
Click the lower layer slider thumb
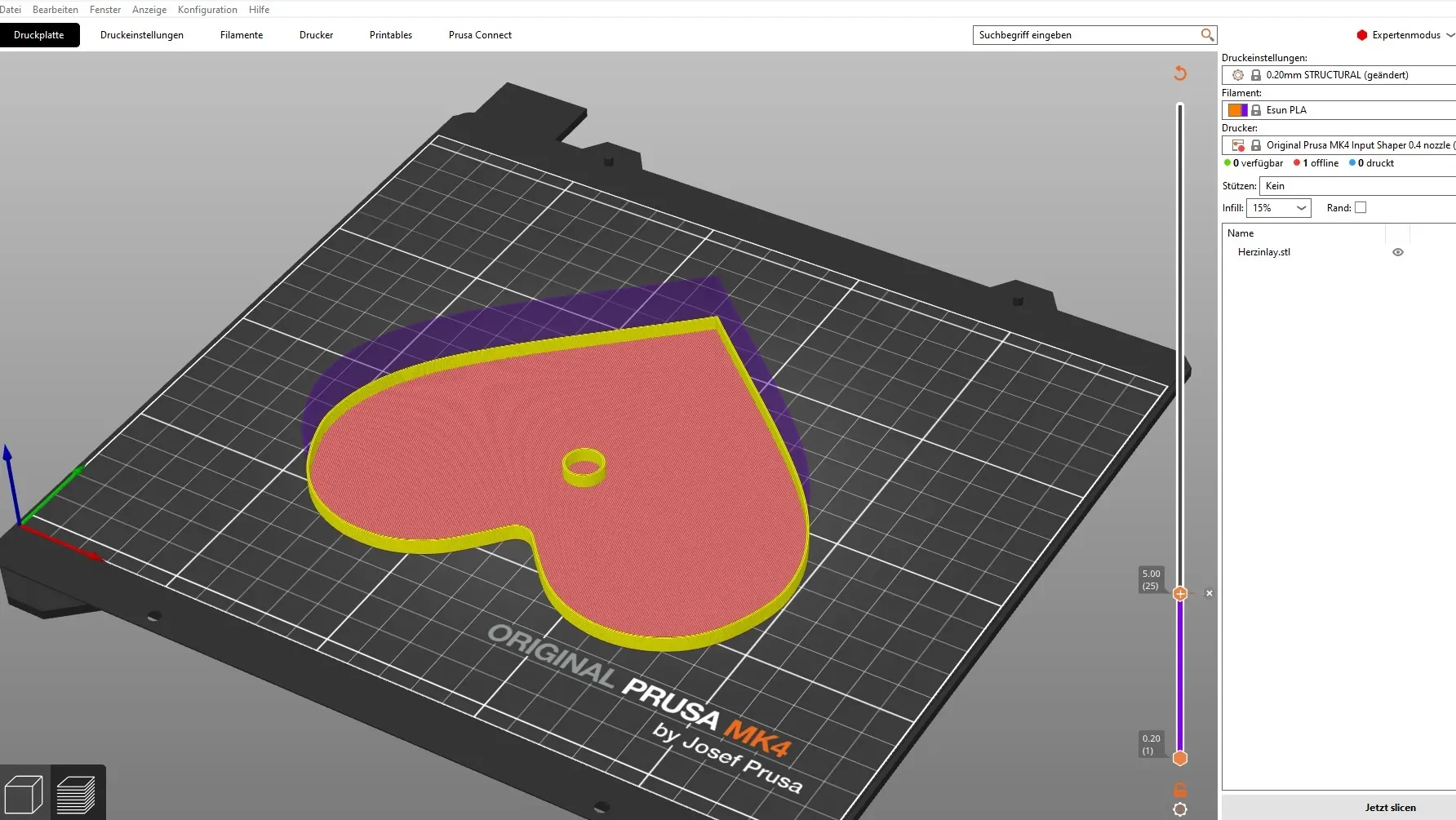point(1180,758)
